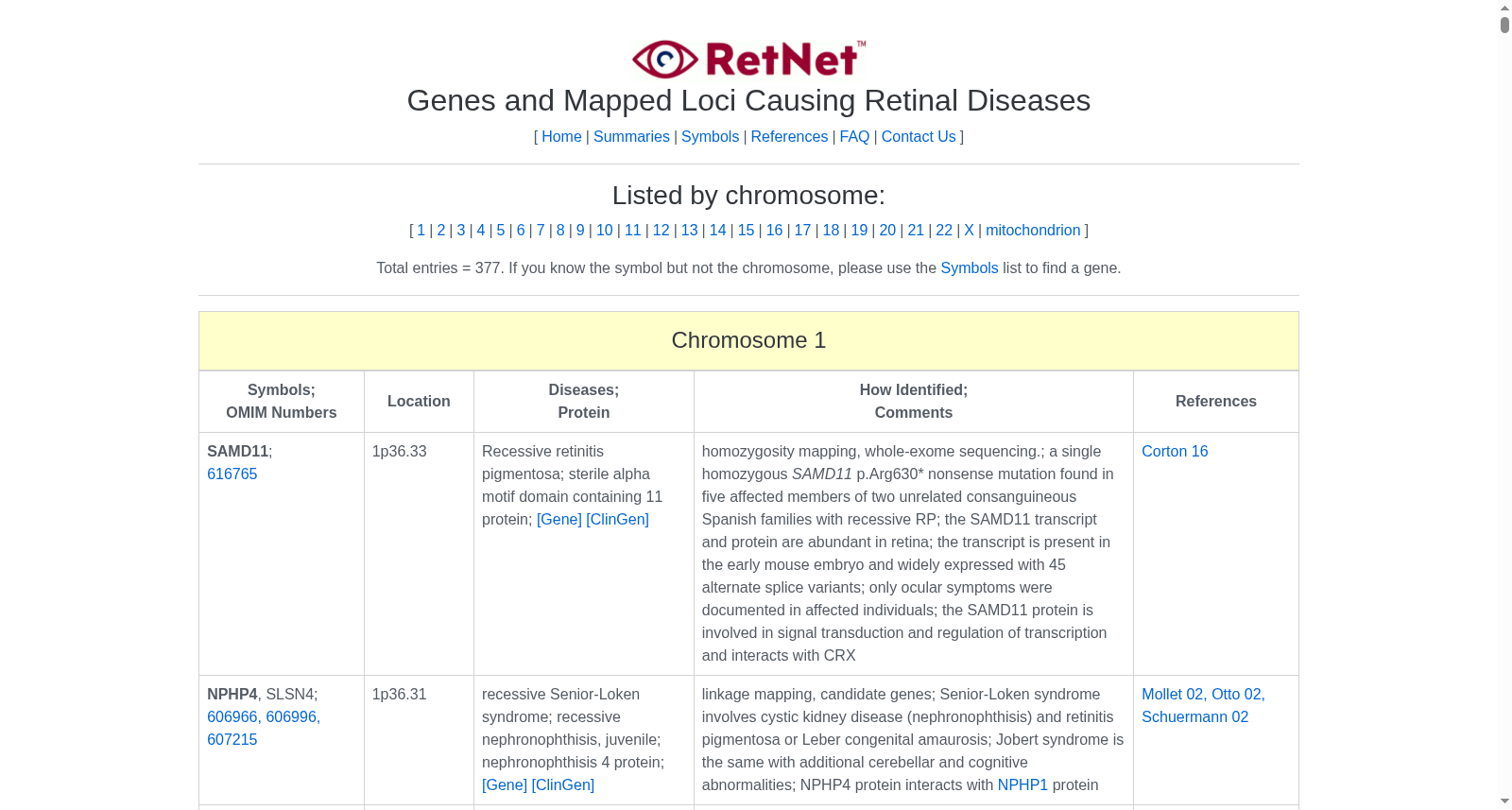Click the RetNet eye logo

(x=748, y=59)
